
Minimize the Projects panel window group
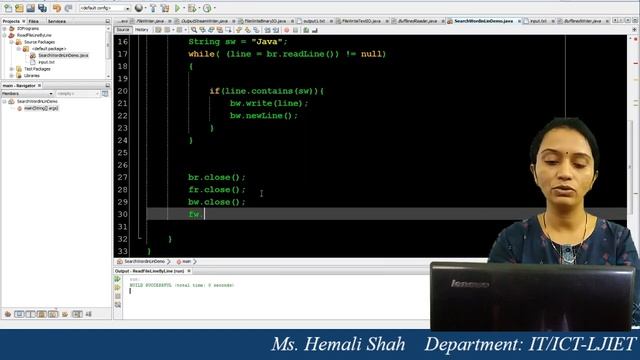pos(108,21)
